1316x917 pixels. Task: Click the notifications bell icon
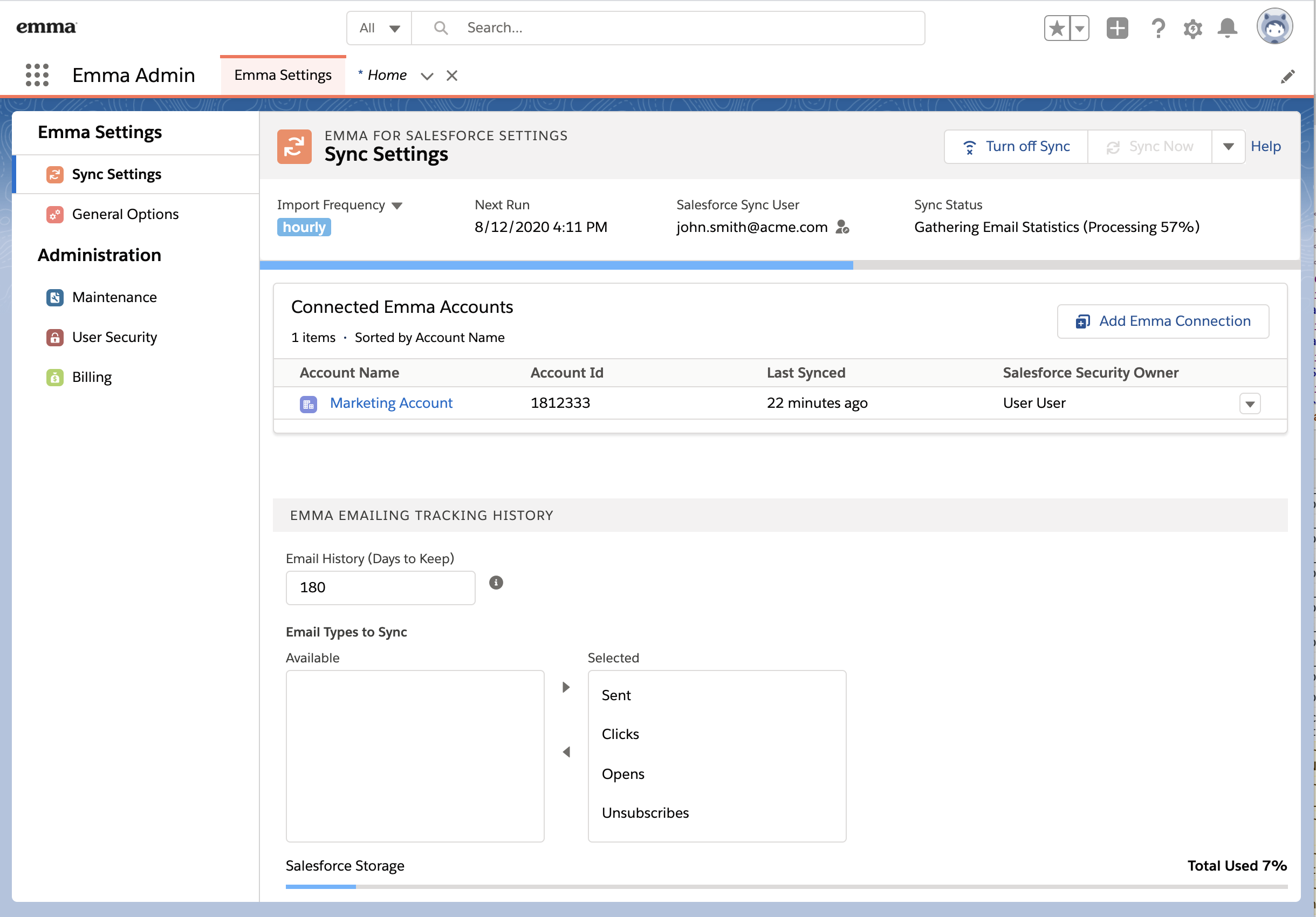pyautogui.click(x=1227, y=28)
